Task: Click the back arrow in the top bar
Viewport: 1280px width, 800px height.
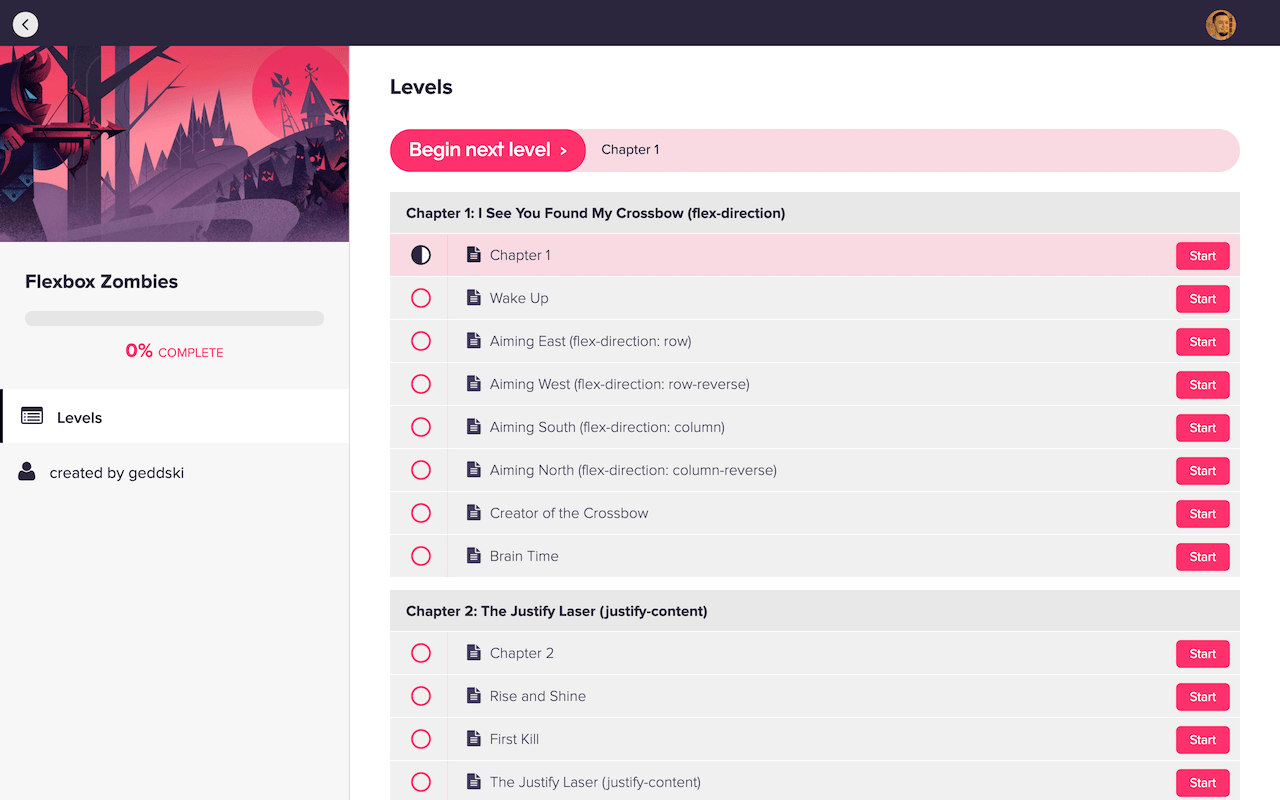Action: (x=25, y=24)
